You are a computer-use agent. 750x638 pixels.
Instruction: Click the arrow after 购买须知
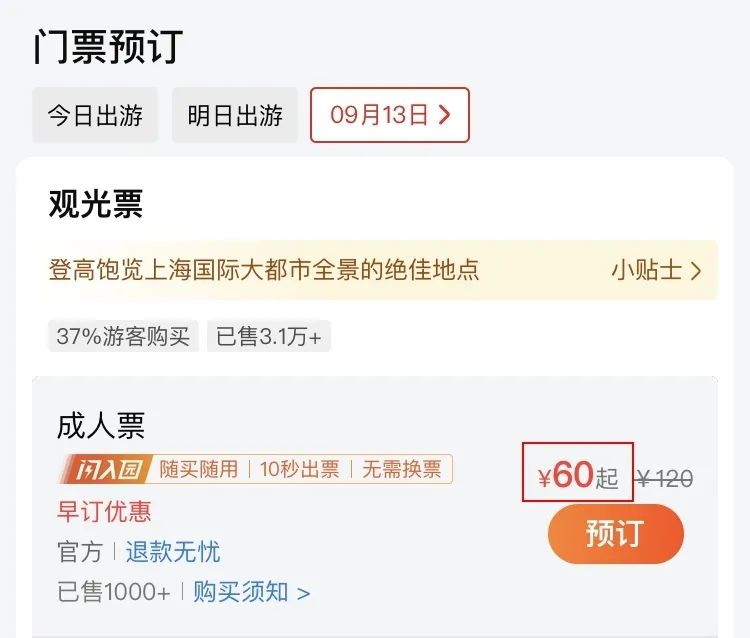[304, 594]
